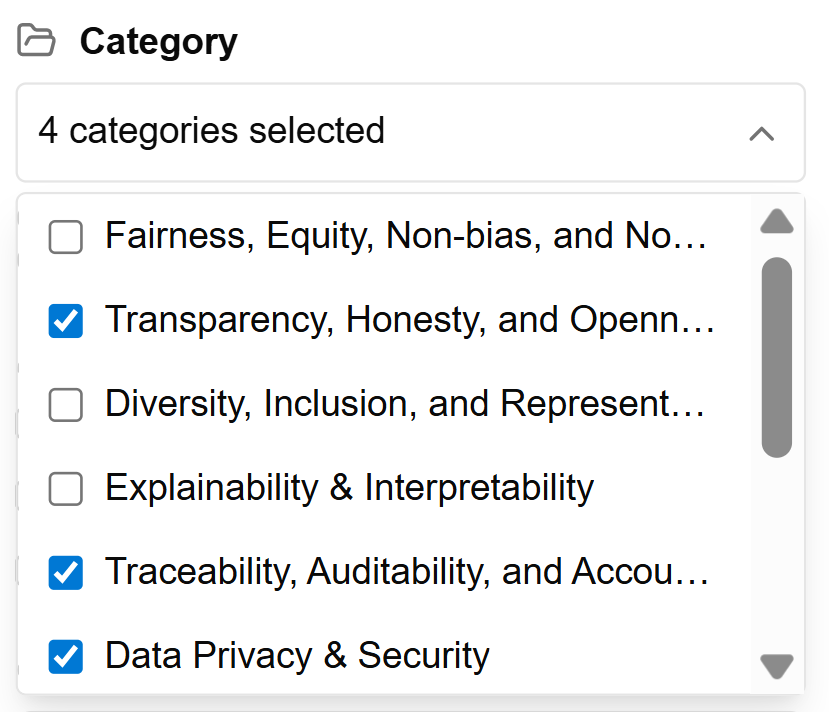Image resolution: width=829 pixels, height=712 pixels.
Task: Uncheck the Transparency, Honesty, and Openness checkbox
Action: [66, 321]
